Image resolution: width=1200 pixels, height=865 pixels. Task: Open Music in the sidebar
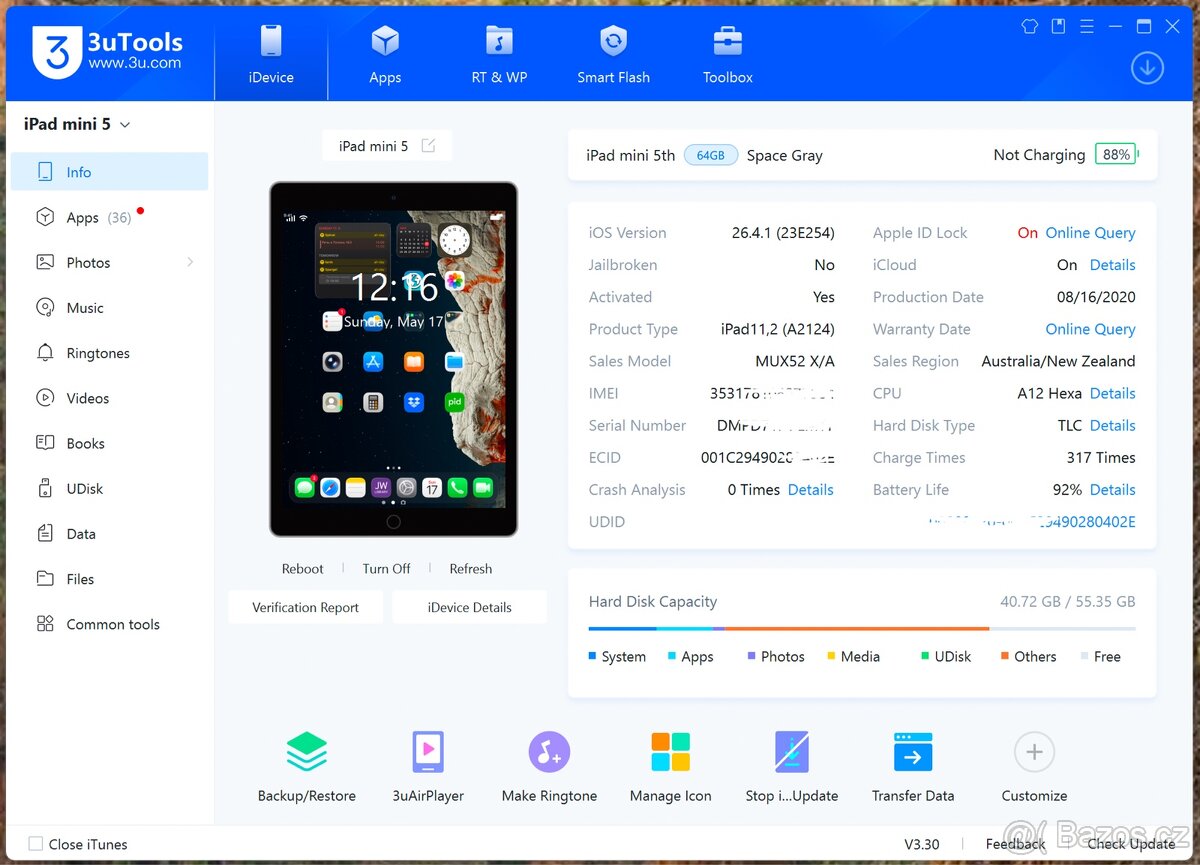coord(109,308)
